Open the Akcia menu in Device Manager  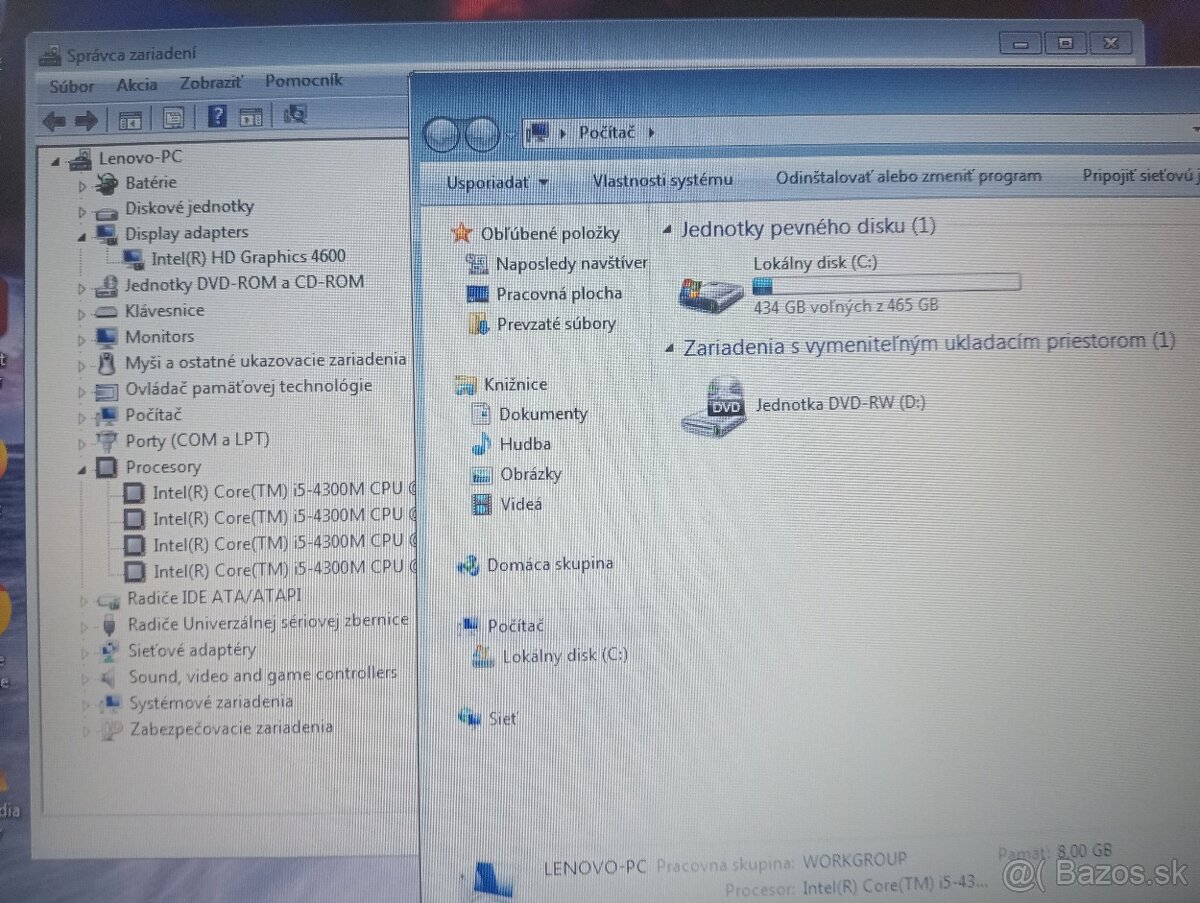137,83
